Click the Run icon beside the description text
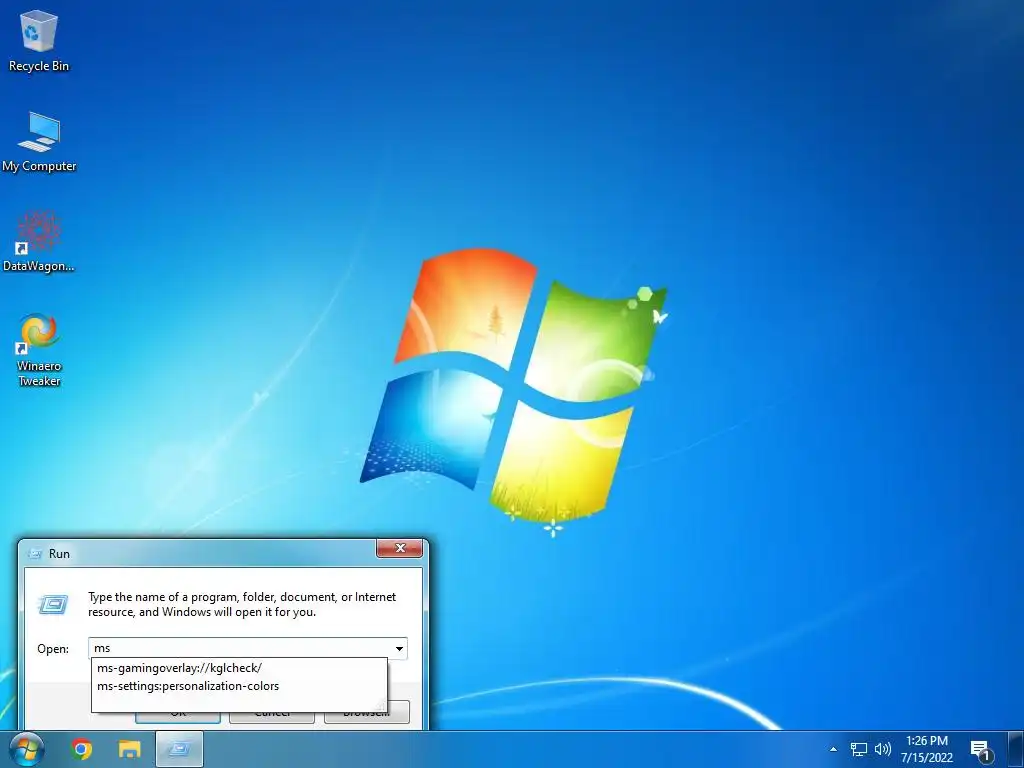Image resolution: width=1024 pixels, height=768 pixels. click(54, 604)
